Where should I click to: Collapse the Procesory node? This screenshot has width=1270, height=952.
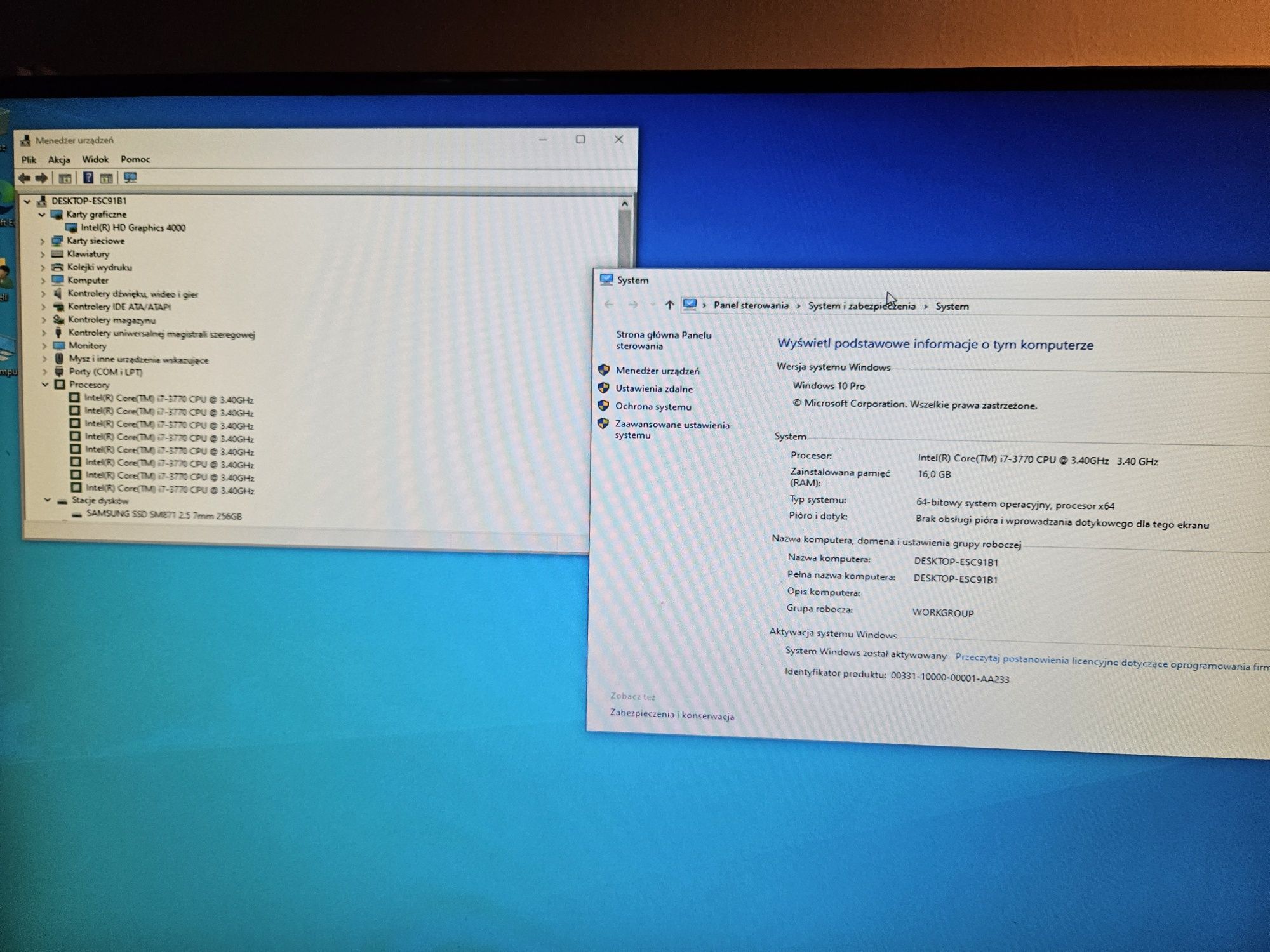click(45, 385)
